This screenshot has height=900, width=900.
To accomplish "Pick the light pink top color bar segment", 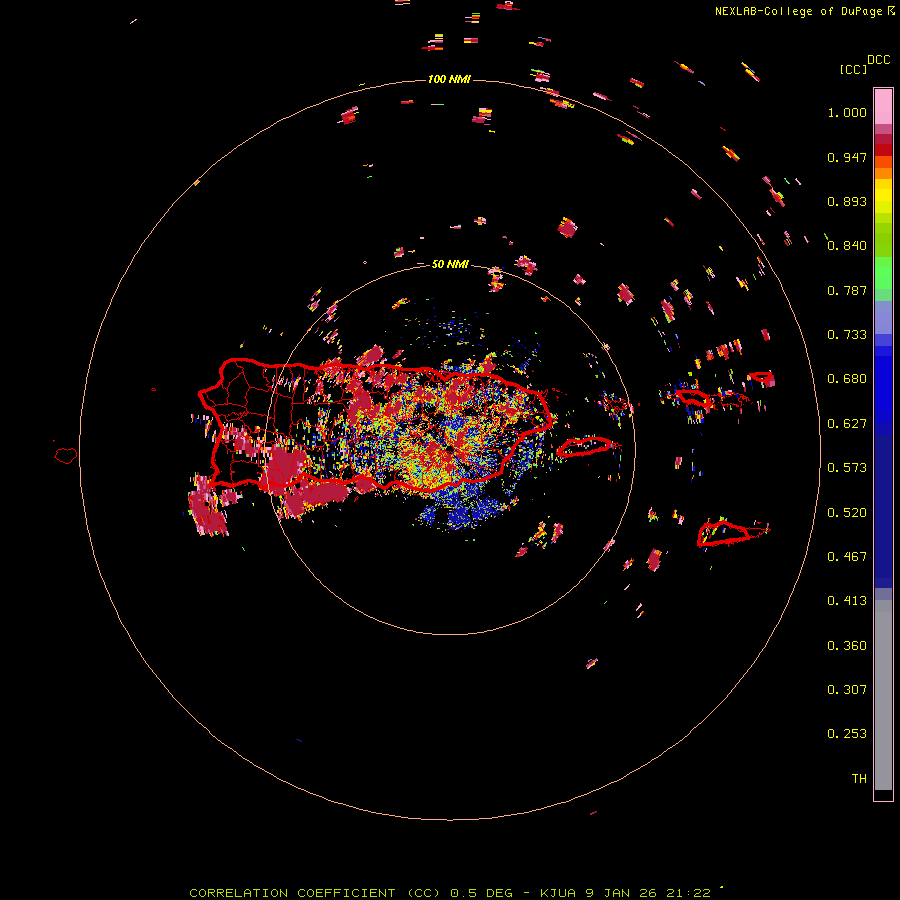I will [883, 106].
